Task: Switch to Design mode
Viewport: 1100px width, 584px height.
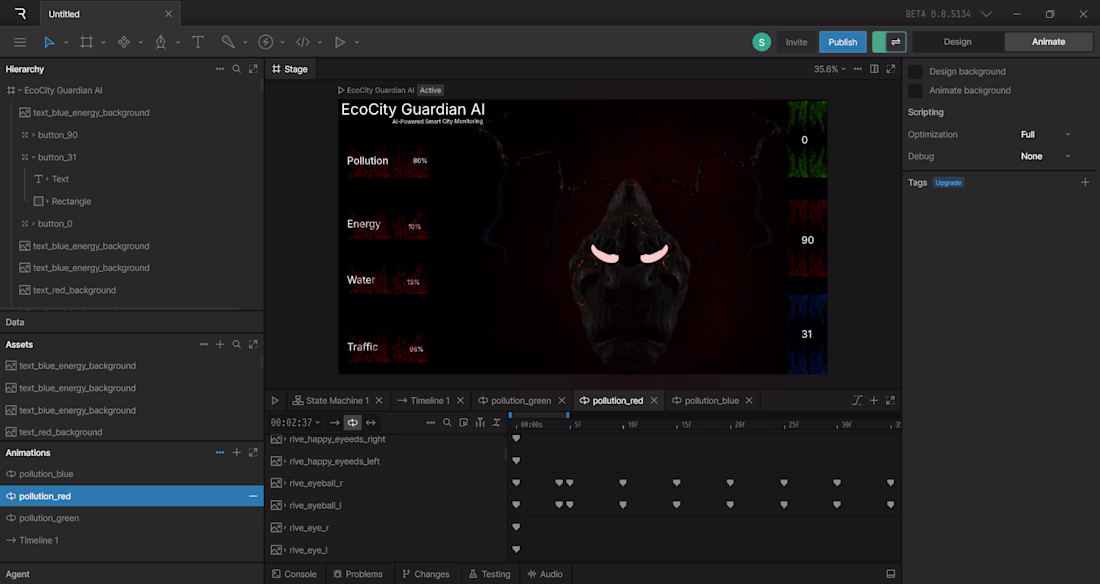Action: coord(957,42)
